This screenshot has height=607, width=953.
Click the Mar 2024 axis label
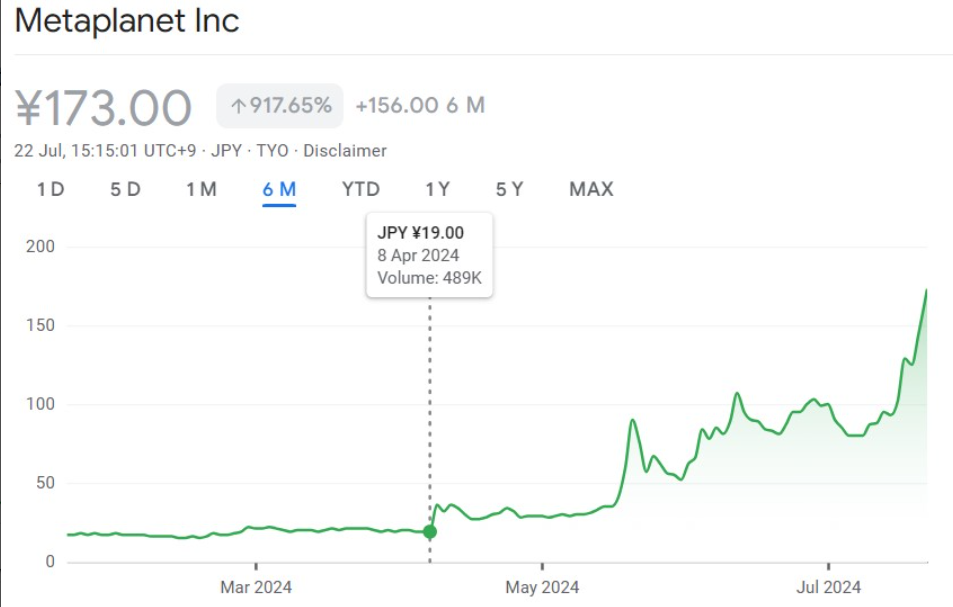256,586
